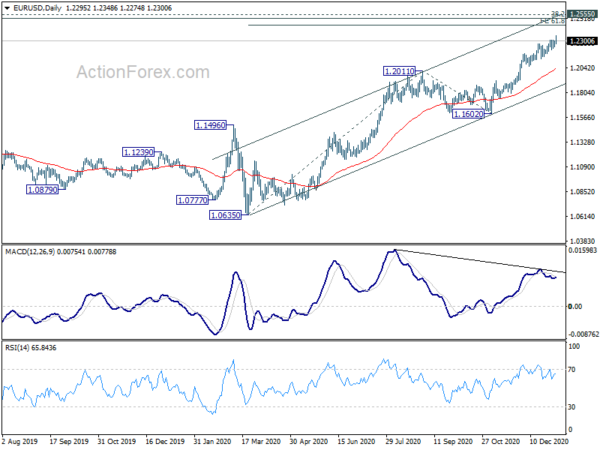
Task: Select the MACD(12,26,9) indicator label
Action: (30, 252)
